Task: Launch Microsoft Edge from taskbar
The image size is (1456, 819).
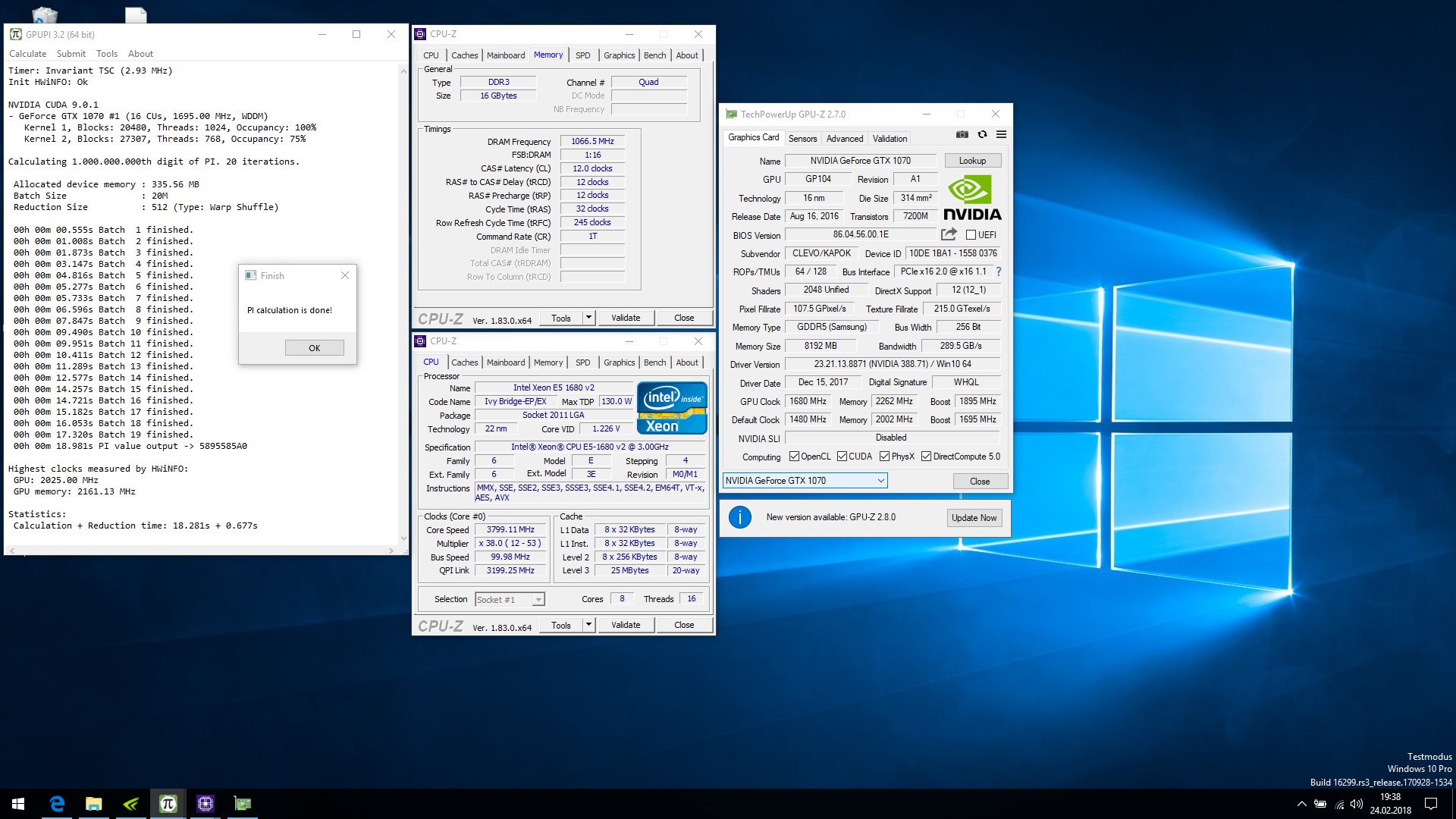Action: pos(57,804)
